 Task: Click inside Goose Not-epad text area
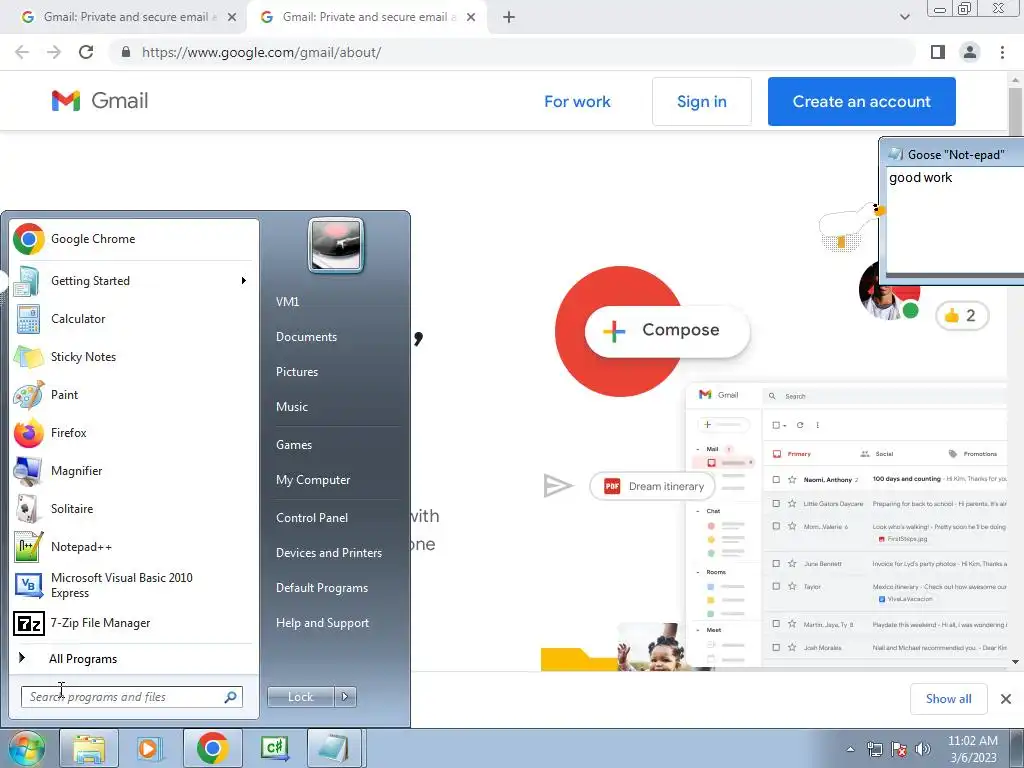[955, 219]
